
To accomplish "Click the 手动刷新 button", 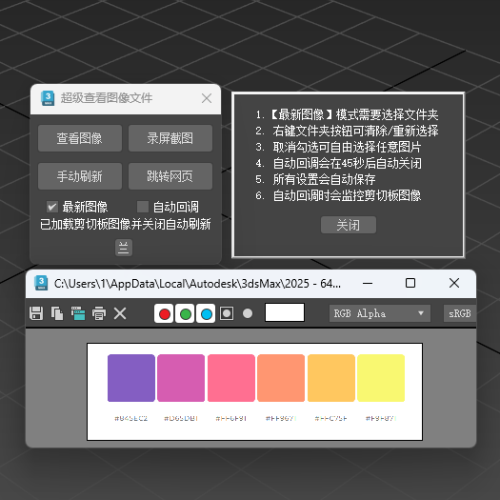I will (x=80, y=176).
